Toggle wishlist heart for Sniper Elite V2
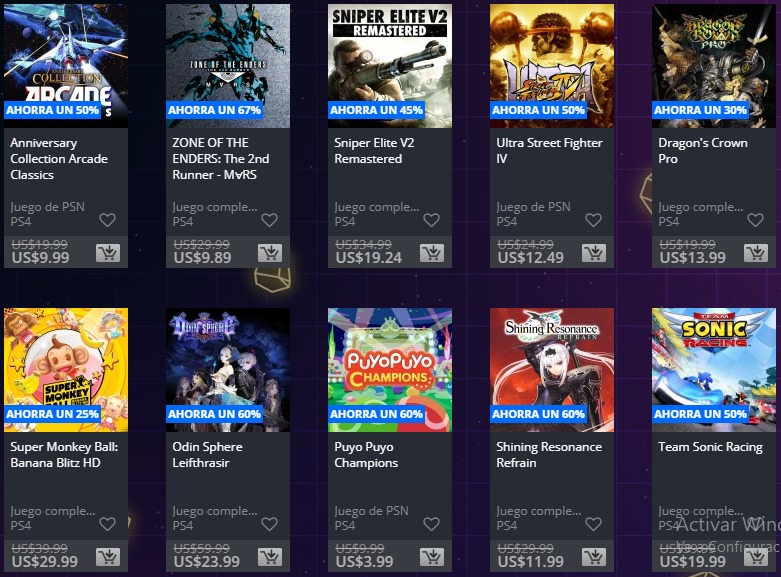 tap(431, 220)
